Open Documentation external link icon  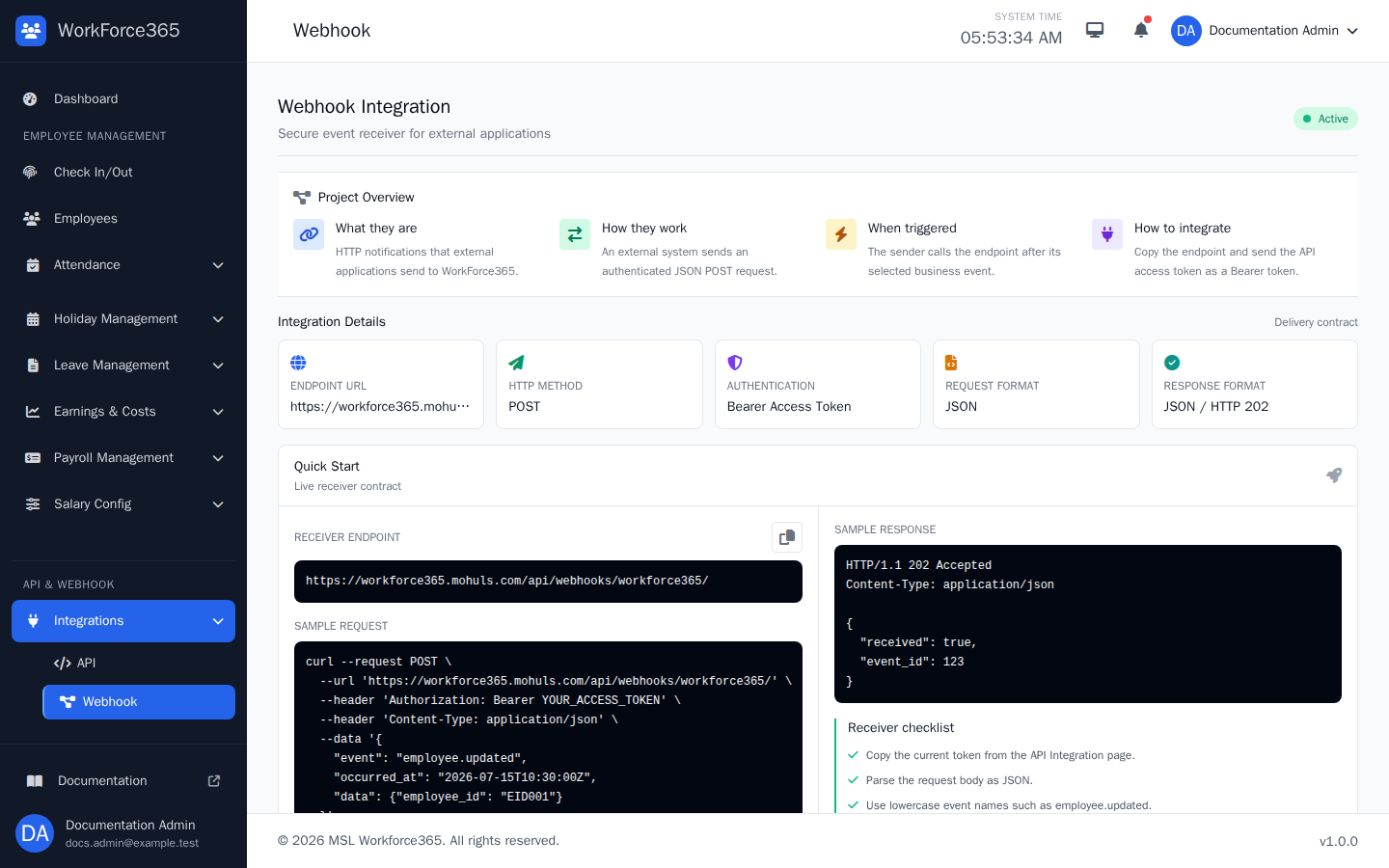click(x=214, y=781)
